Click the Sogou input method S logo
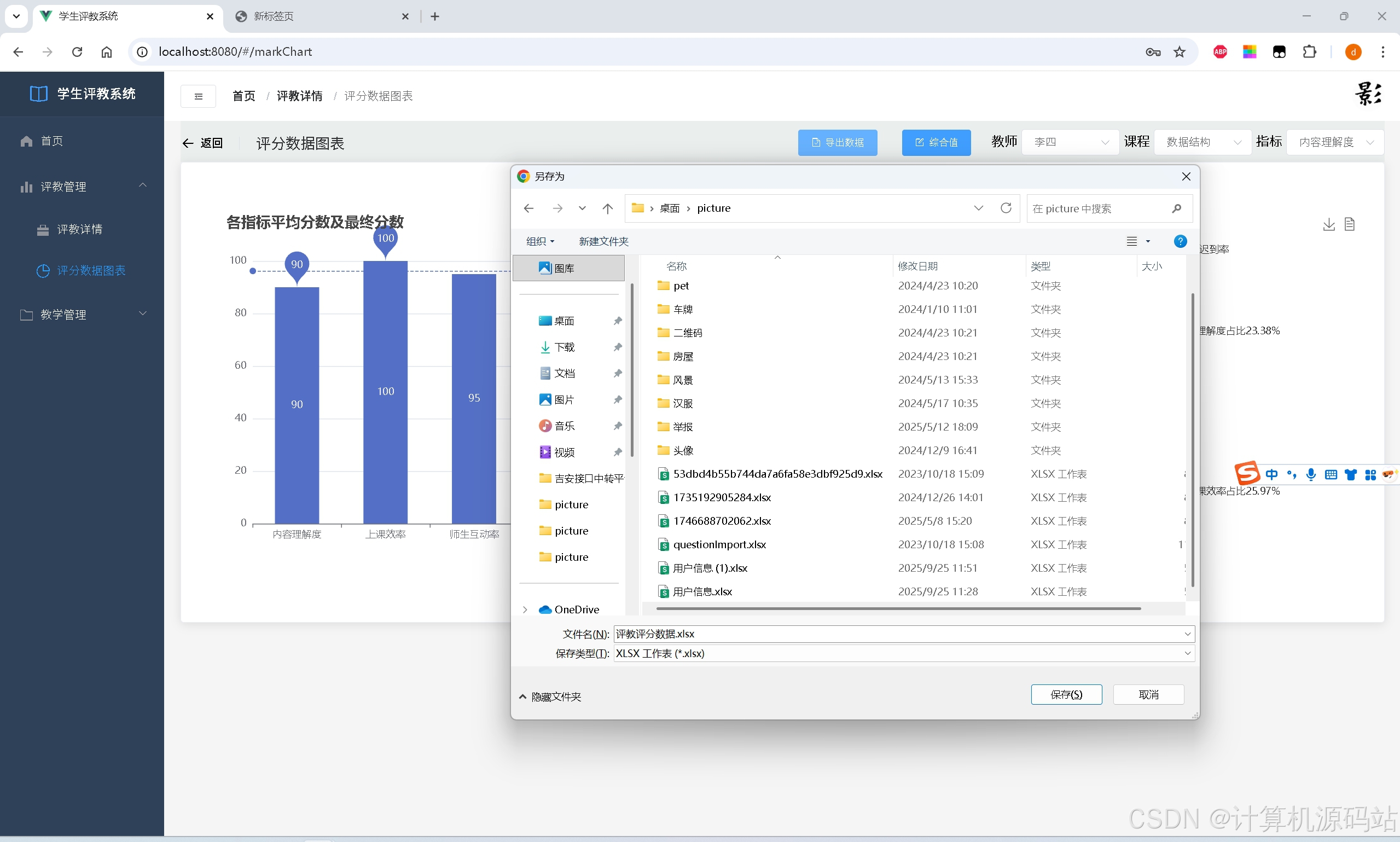The height and width of the screenshot is (842, 1400). [1247, 473]
